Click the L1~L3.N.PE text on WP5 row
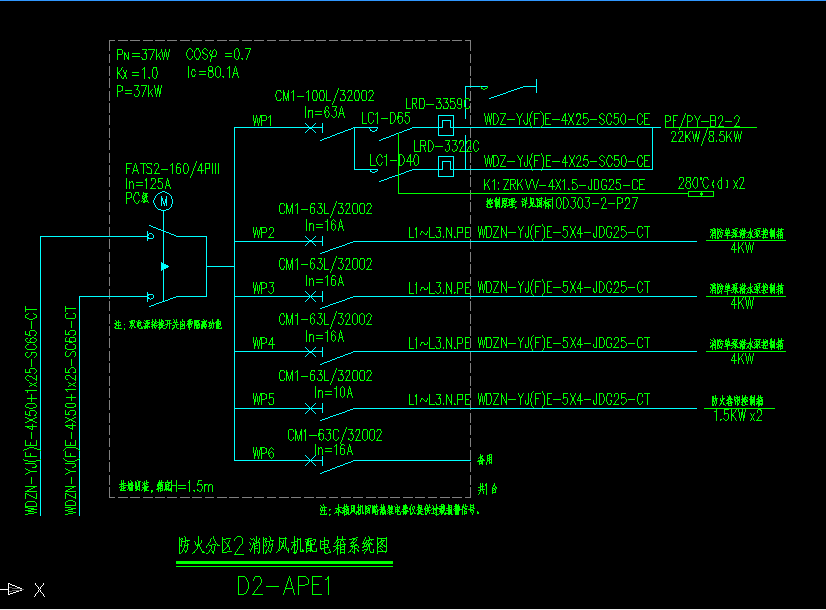This screenshot has height=610, width=826. click(439, 399)
